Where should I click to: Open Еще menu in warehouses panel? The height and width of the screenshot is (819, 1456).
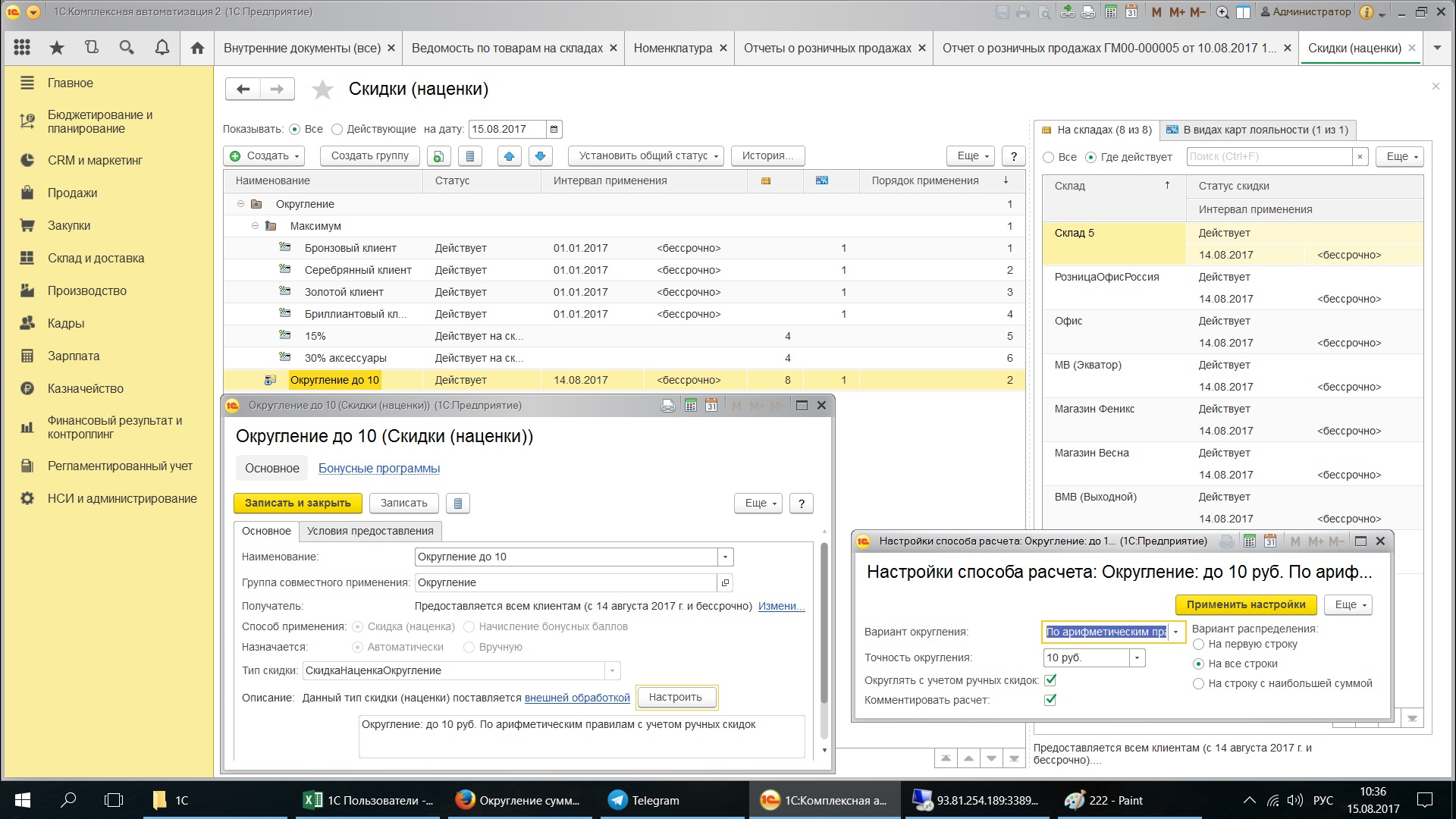tap(1399, 157)
